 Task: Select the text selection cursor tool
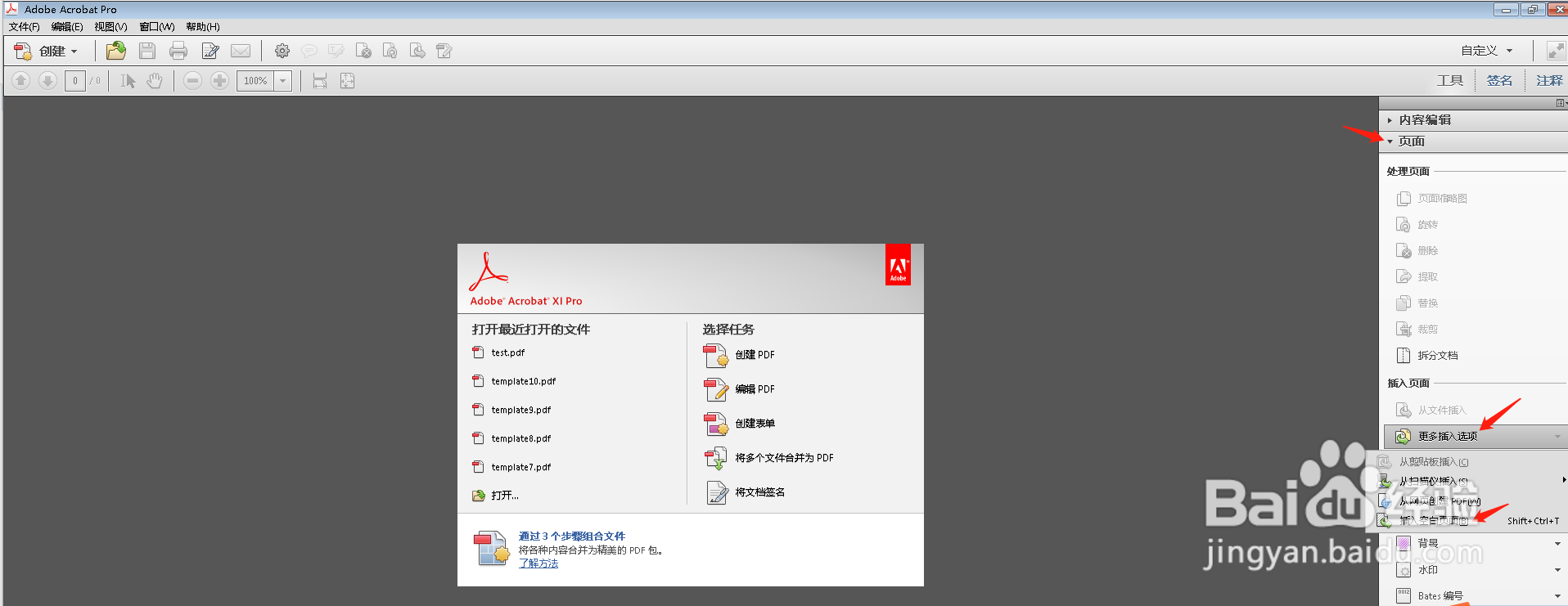[x=128, y=80]
